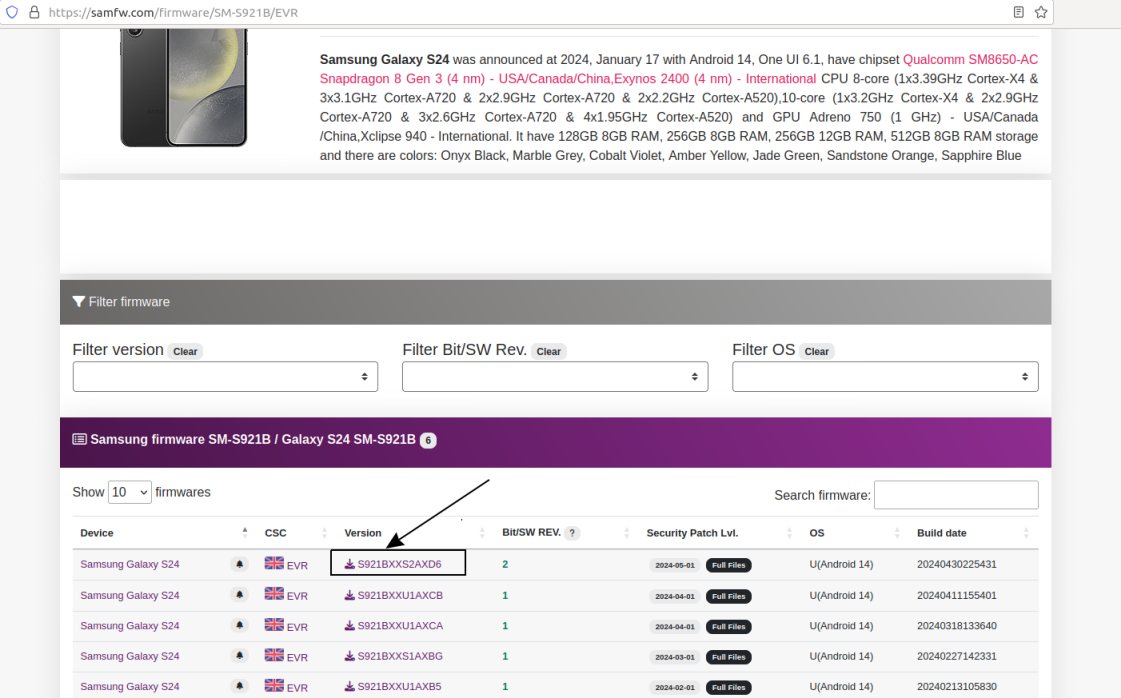This screenshot has height=698, width=1121.
Task: Click bell icon in S921BXXS1AXBG row
Action: (x=239, y=656)
